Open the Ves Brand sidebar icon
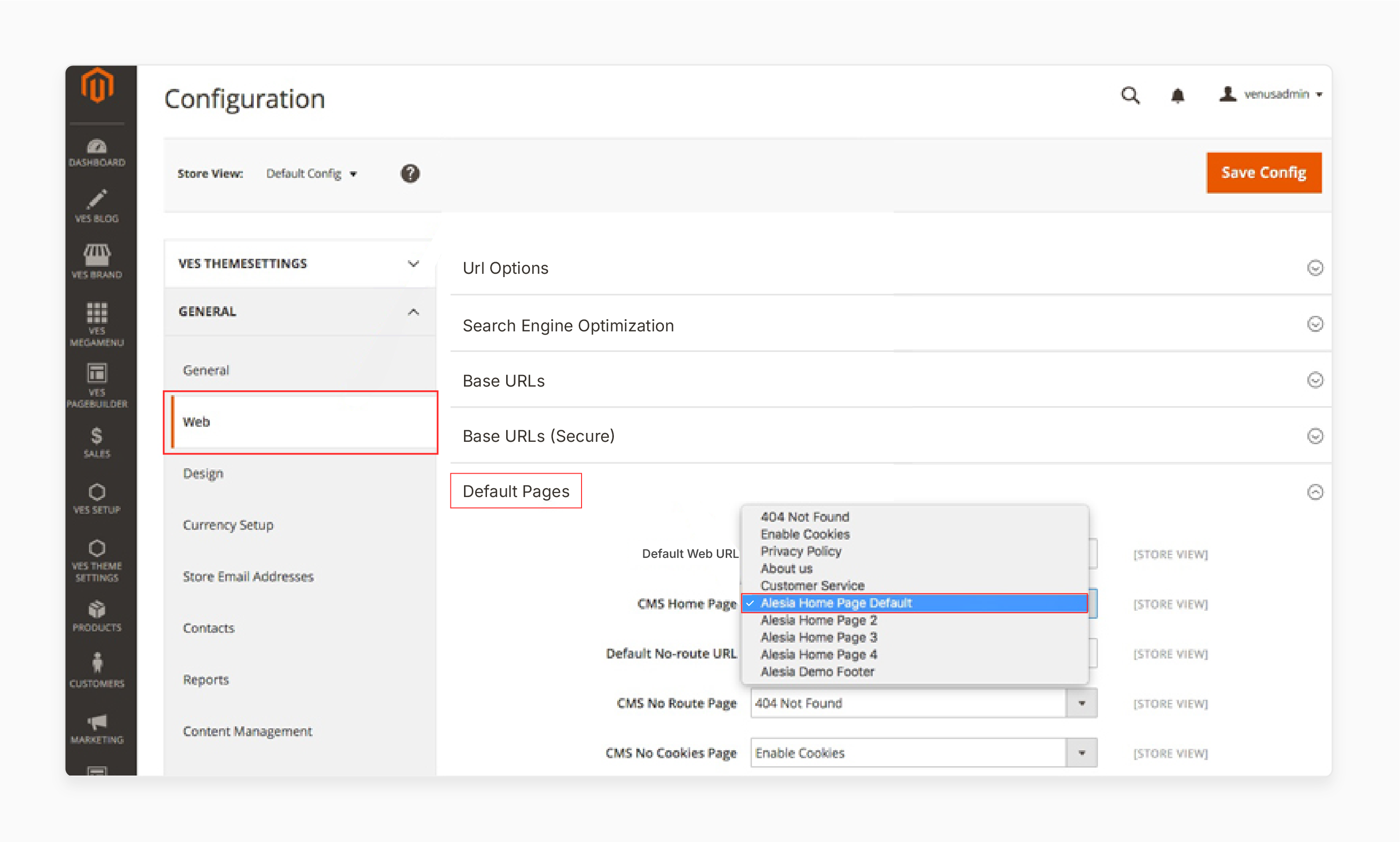Image resolution: width=1400 pixels, height=842 pixels. [97, 262]
